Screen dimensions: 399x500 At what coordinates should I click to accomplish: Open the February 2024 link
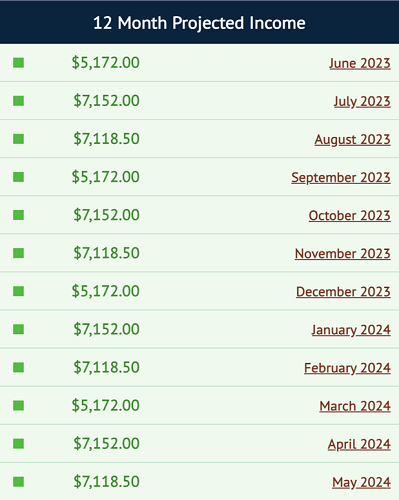[x=347, y=368]
